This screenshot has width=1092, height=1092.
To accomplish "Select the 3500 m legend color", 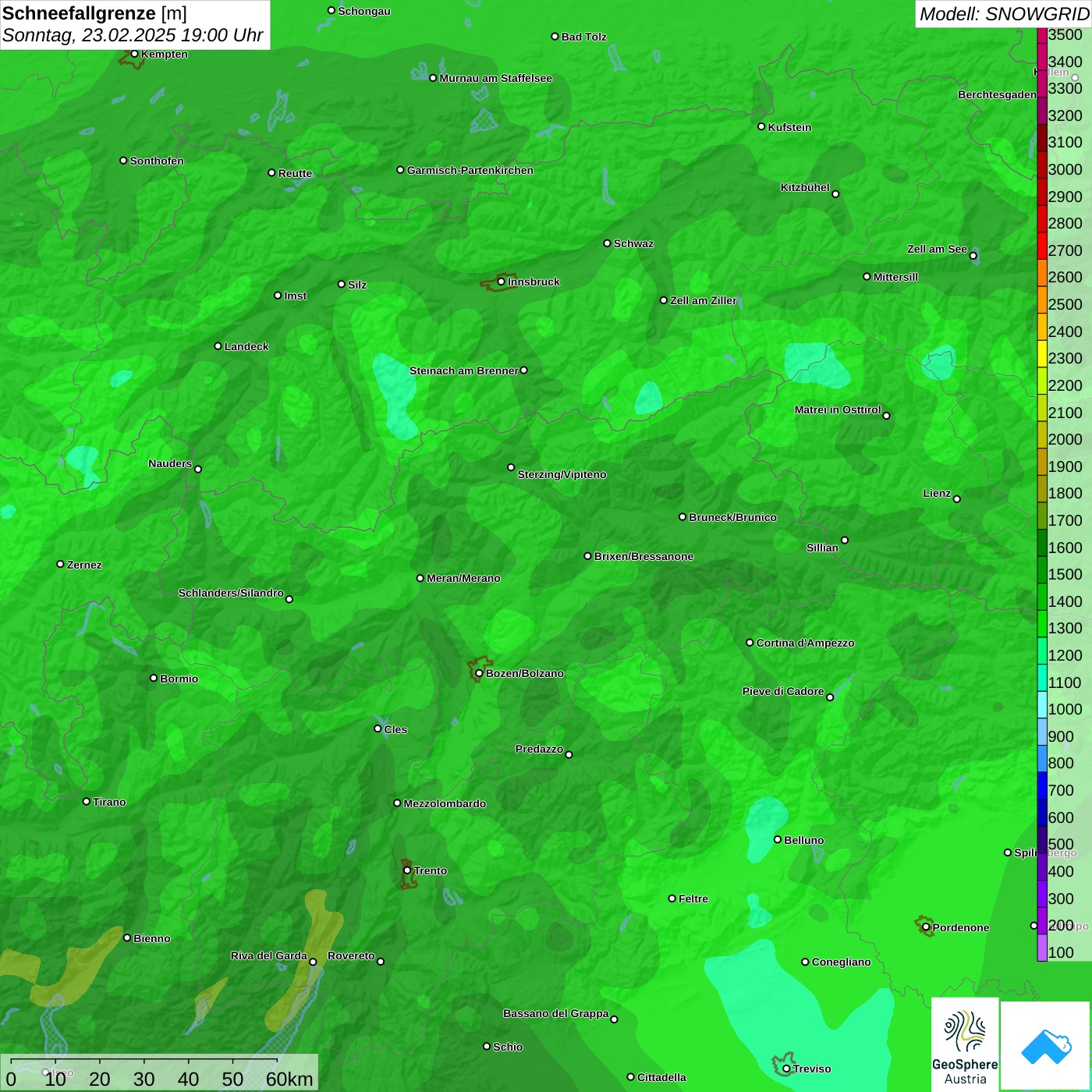I will pos(1042,35).
